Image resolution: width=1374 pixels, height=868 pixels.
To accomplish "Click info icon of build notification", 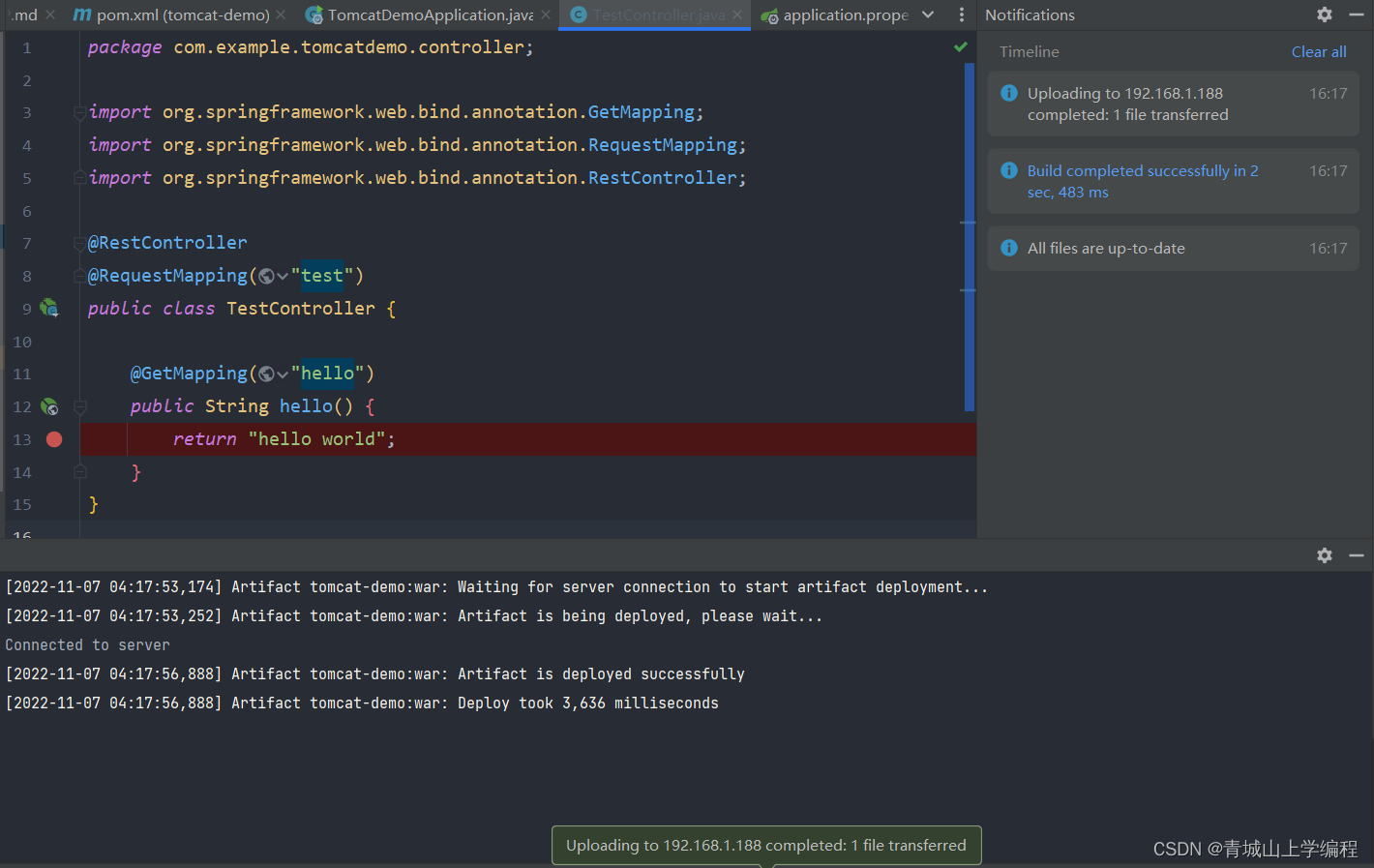I will click(x=1009, y=170).
